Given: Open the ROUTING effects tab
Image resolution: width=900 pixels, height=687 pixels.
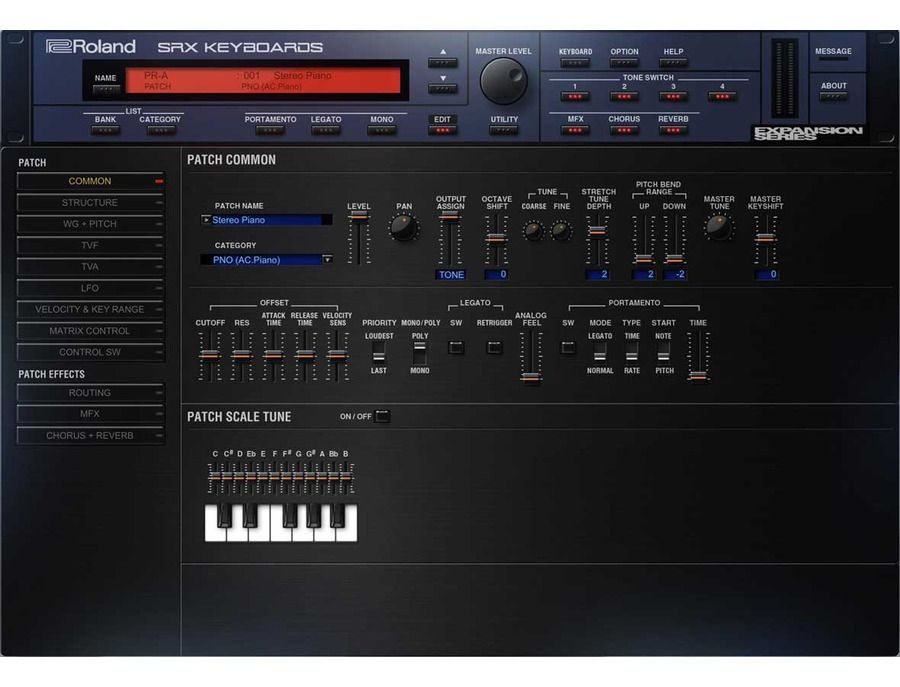Looking at the screenshot, I should pos(91,393).
